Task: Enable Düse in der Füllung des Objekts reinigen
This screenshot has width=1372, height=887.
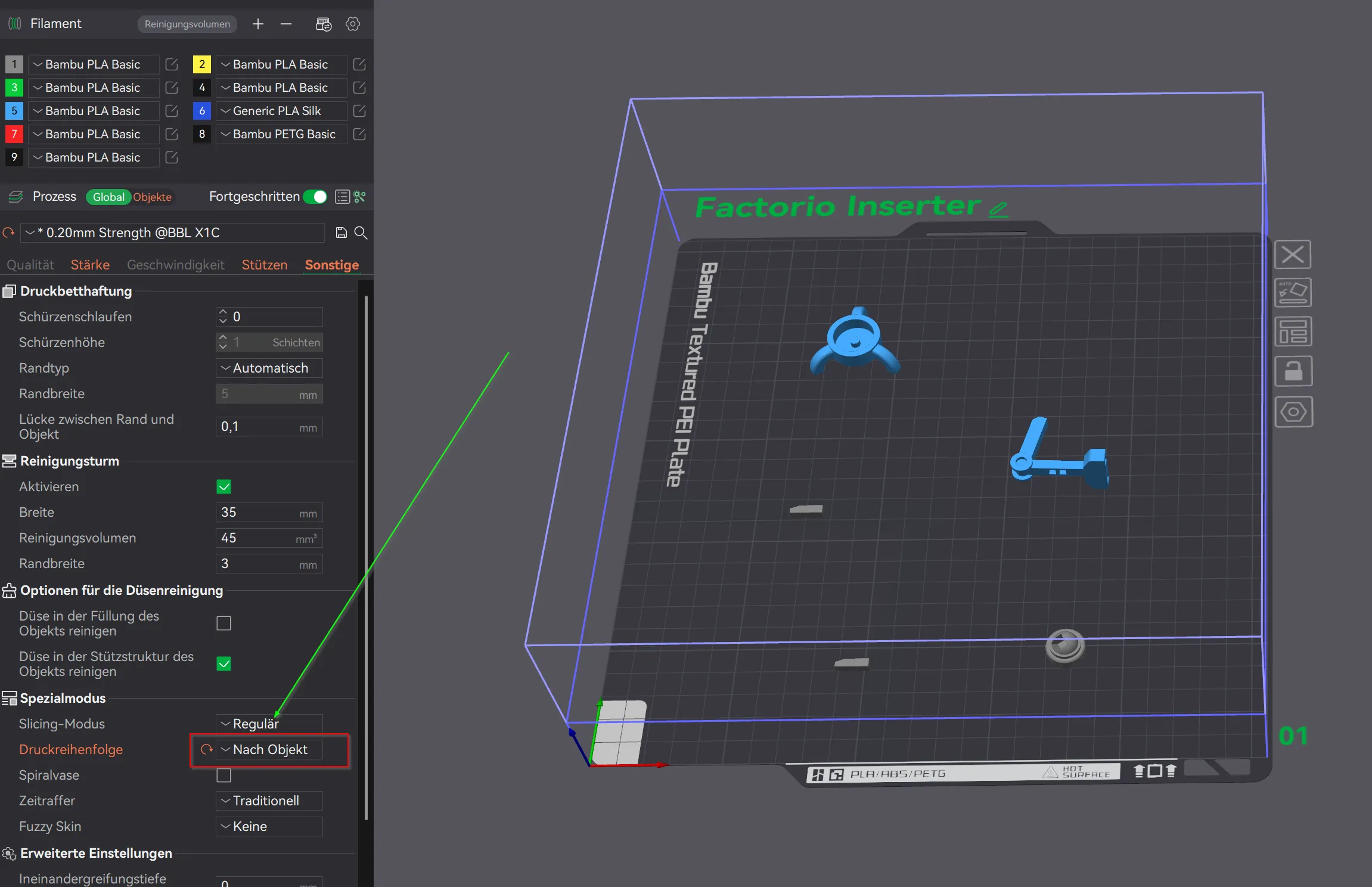Action: (x=224, y=624)
